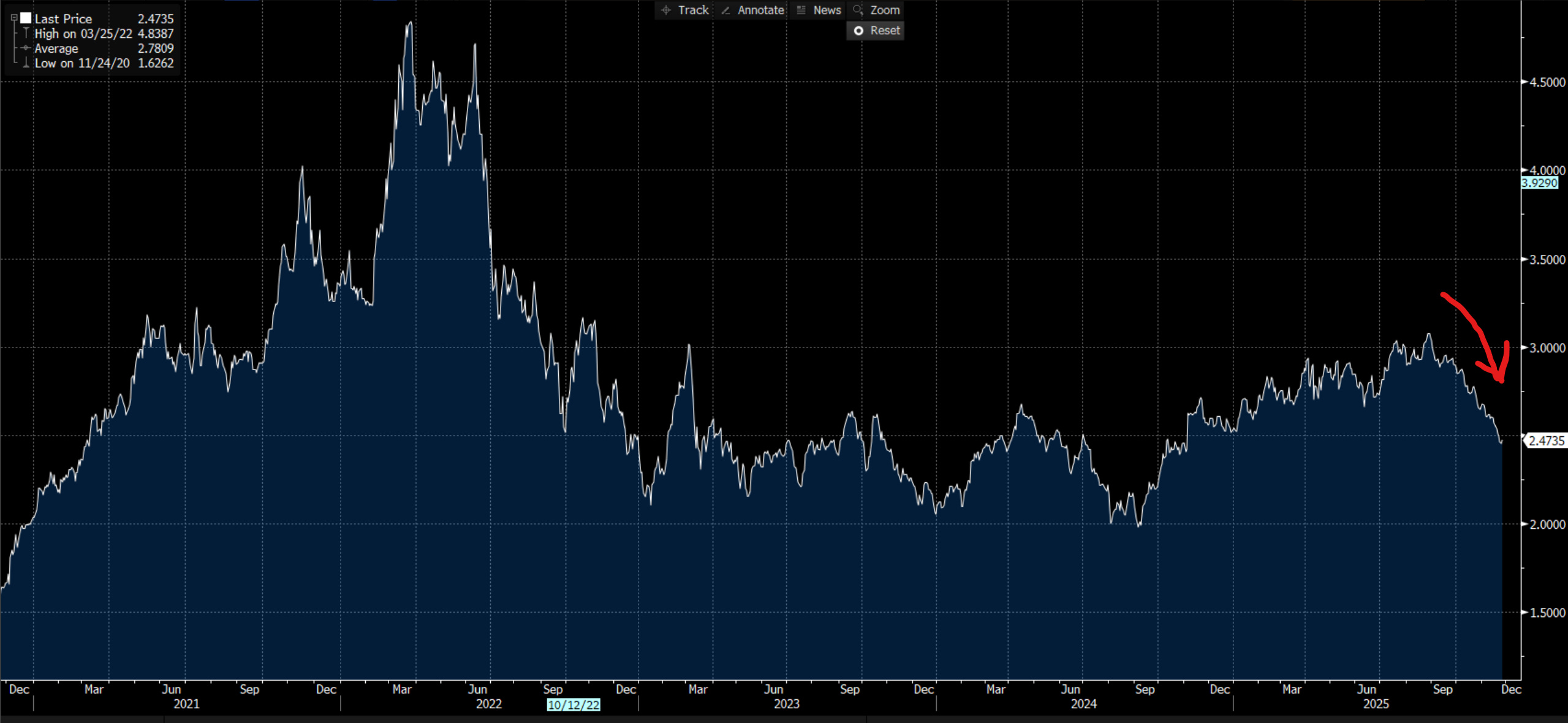The height and width of the screenshot is (723, 1568).
Task: Collapse the Last Price legend tree
Action: pyautogui.click(x=14, y=18)
